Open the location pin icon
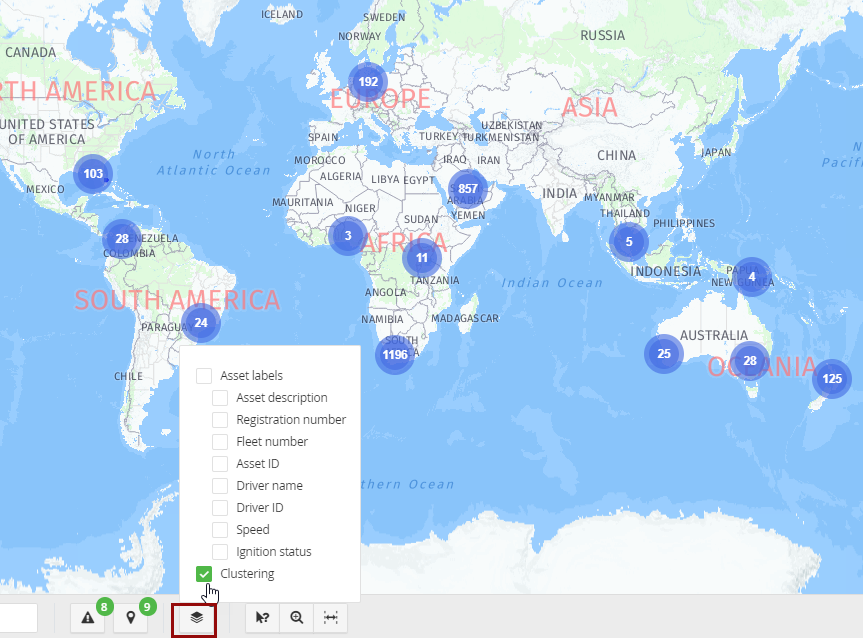The image size is (863, 638). point(130,618)
